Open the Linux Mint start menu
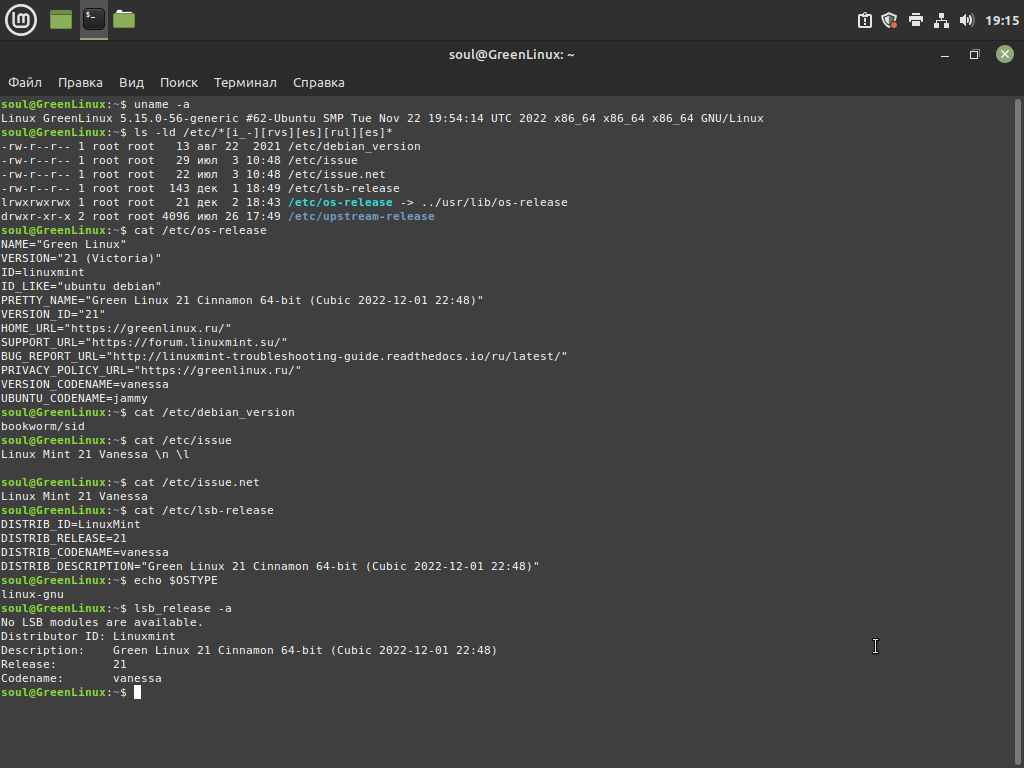The image size is (1024, 768). (21, 20)
